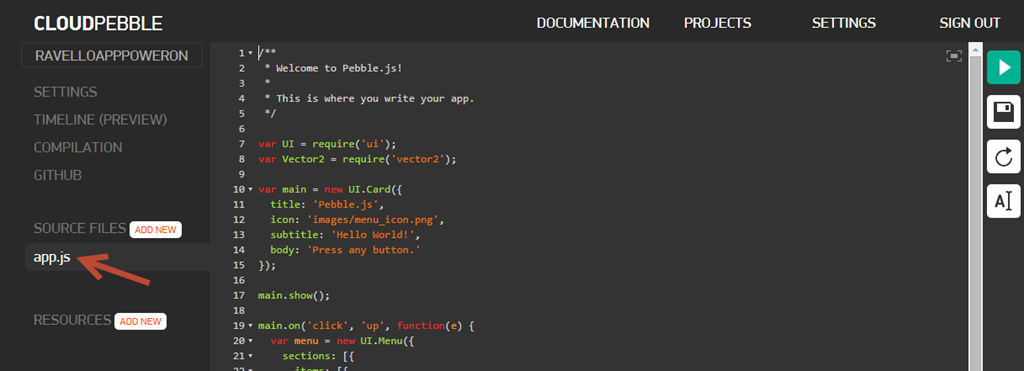Click line number 16 in the gutter
Screen dimensions: 1024x371
coord(239,280)
